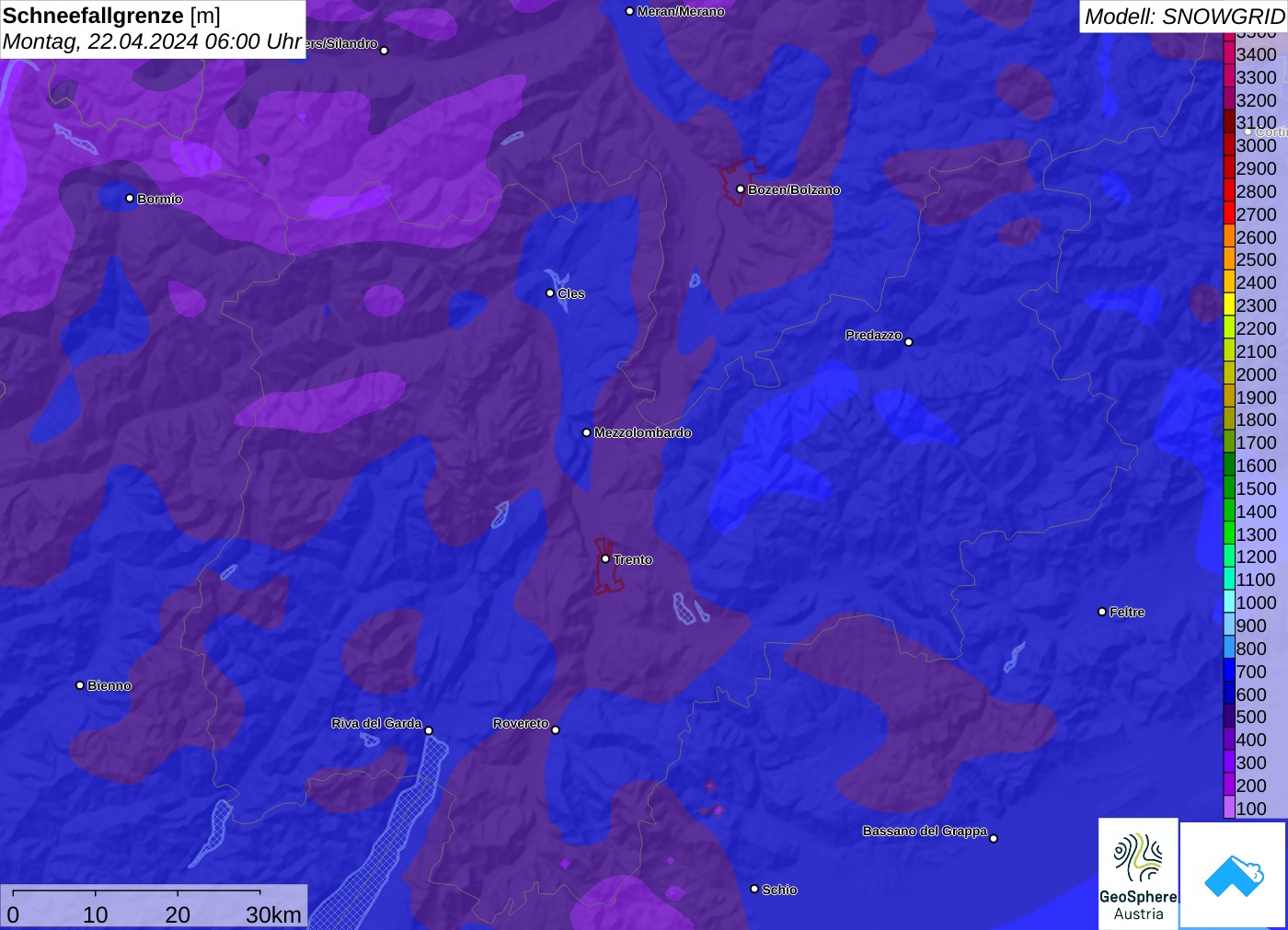Click the Schio city marker dot
The image size is (1288, 930).
click(754, 889)
